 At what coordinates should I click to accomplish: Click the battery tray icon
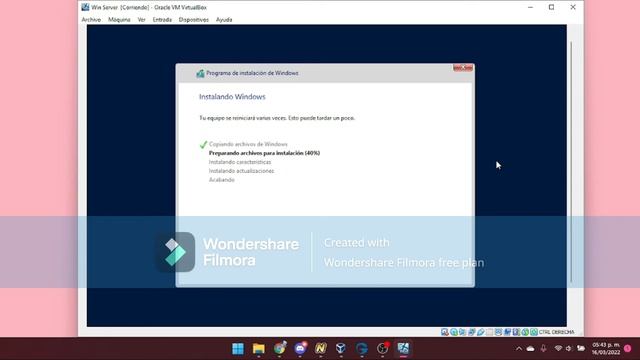pos(581,349)
